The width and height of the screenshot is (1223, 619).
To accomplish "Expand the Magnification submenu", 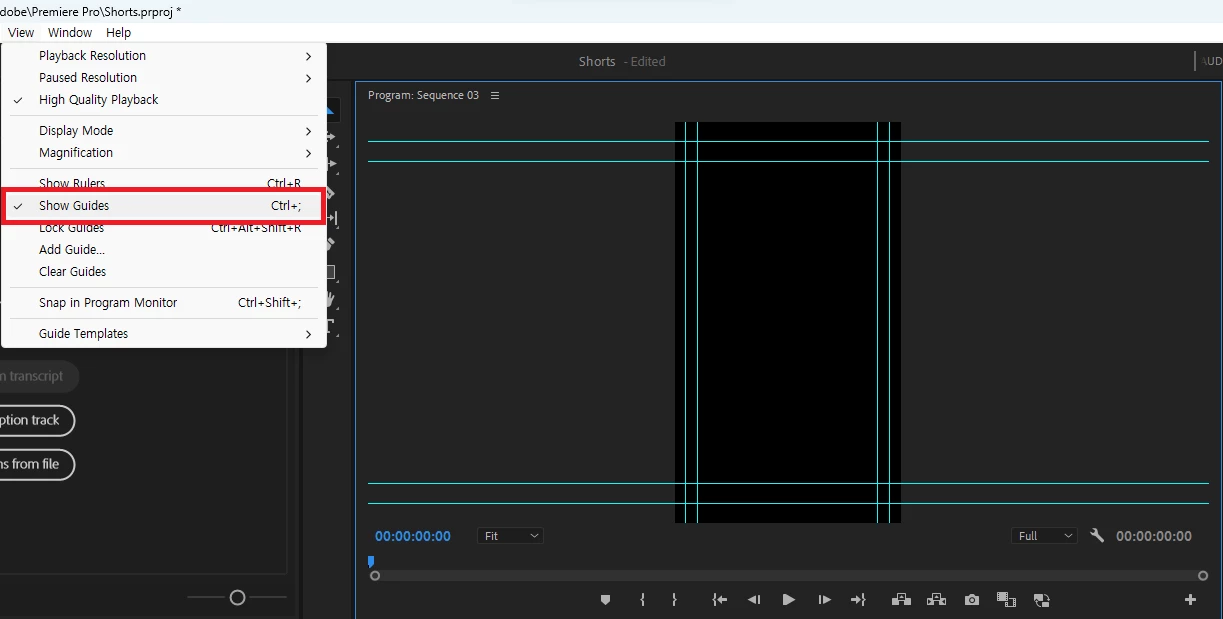I will (164, 153).
